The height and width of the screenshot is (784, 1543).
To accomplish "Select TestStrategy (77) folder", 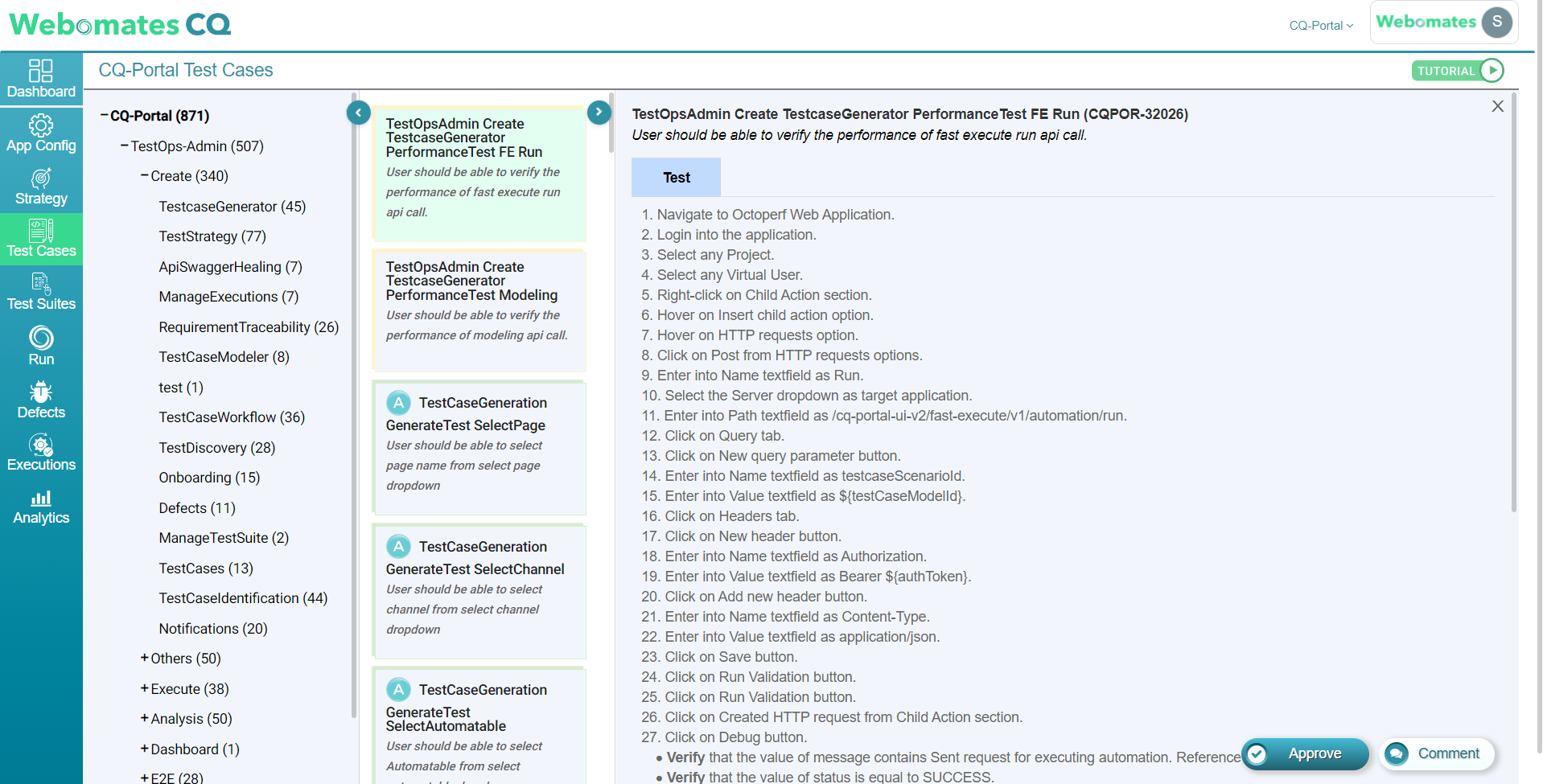I will coord(212,236).
